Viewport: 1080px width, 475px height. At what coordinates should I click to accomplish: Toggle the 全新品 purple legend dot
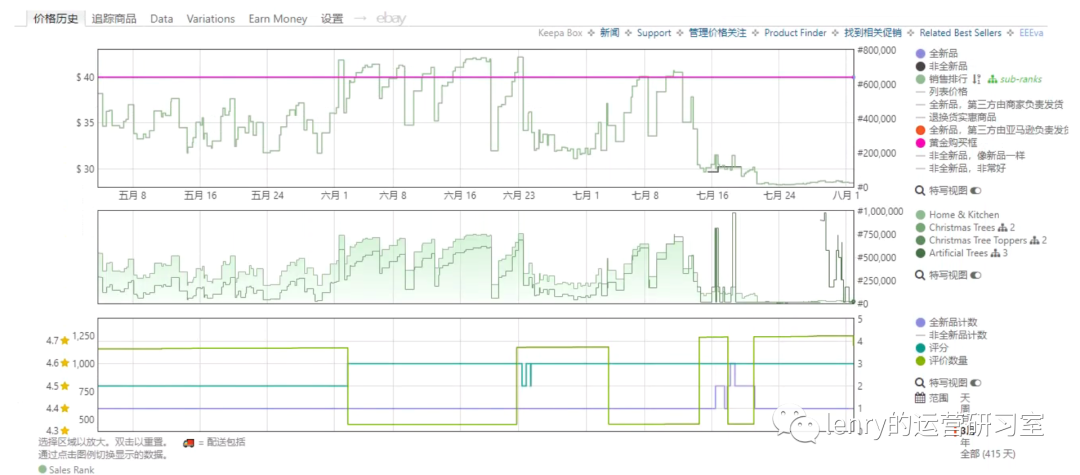tap(920, 53)
